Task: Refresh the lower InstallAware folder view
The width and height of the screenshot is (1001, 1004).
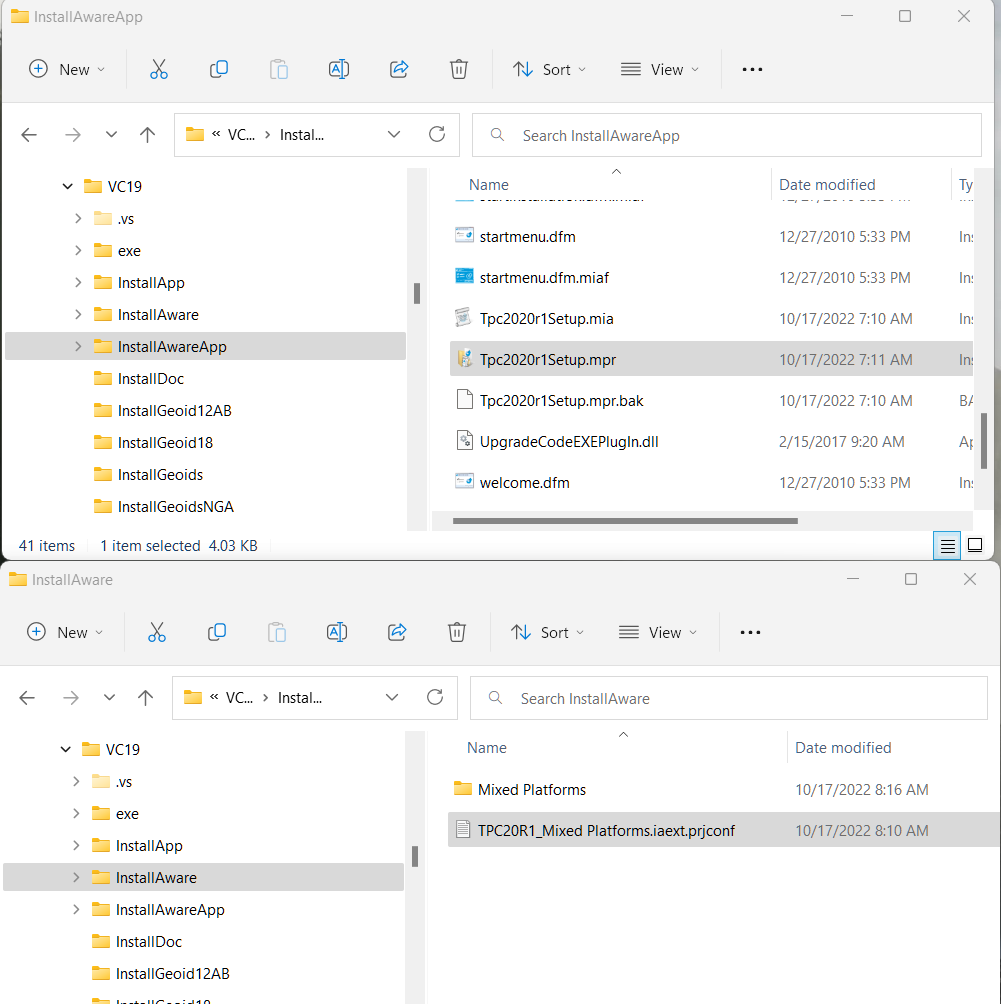Action: 435,697
